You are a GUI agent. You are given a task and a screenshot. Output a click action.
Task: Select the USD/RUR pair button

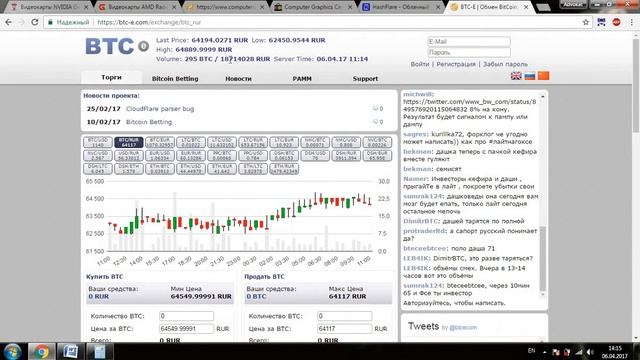129,155
